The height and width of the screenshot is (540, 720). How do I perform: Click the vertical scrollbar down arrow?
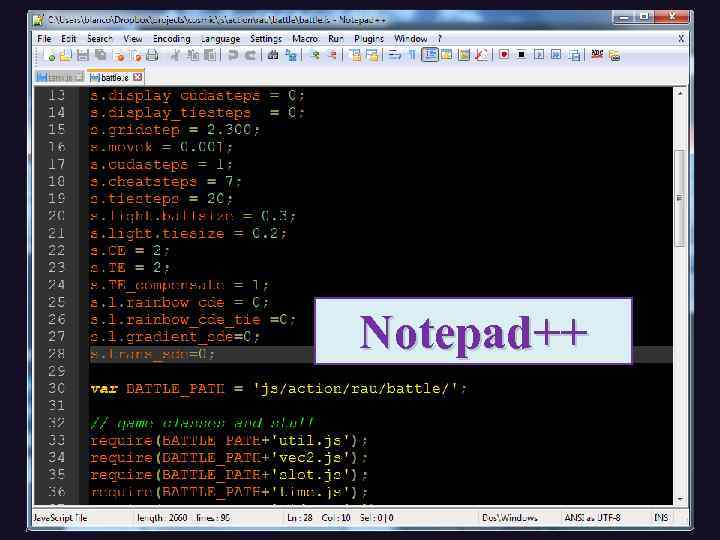click(680, 499)
